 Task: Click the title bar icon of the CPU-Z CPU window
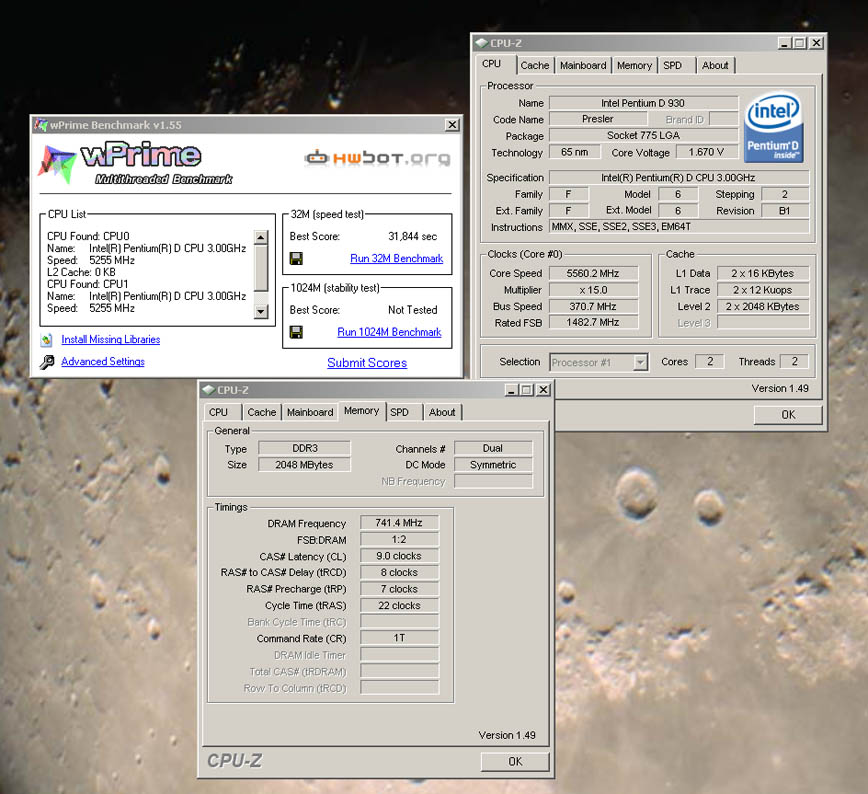pyautogui.click(x=481, y=43)
